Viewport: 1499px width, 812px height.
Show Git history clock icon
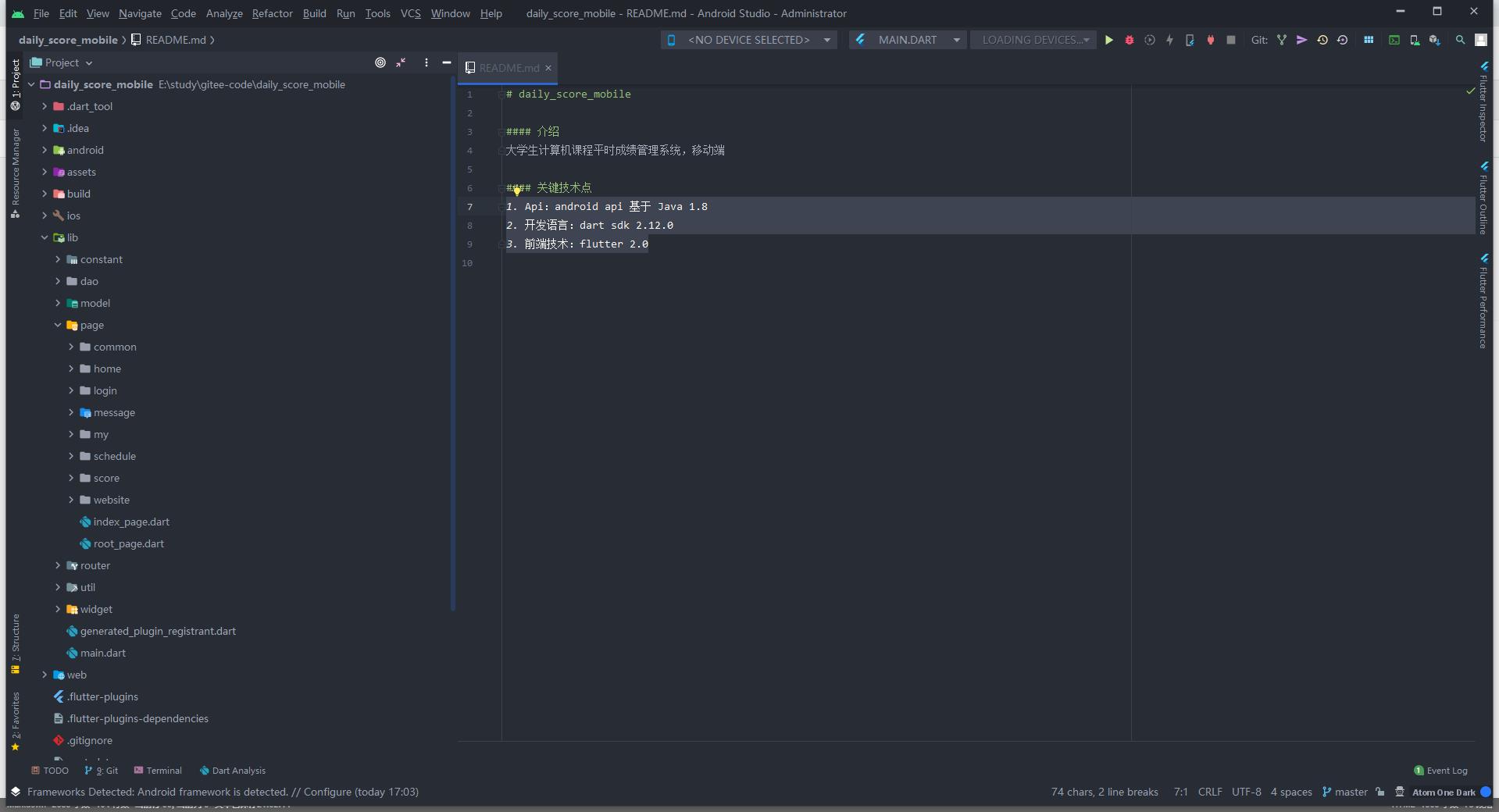point(1322,40)
